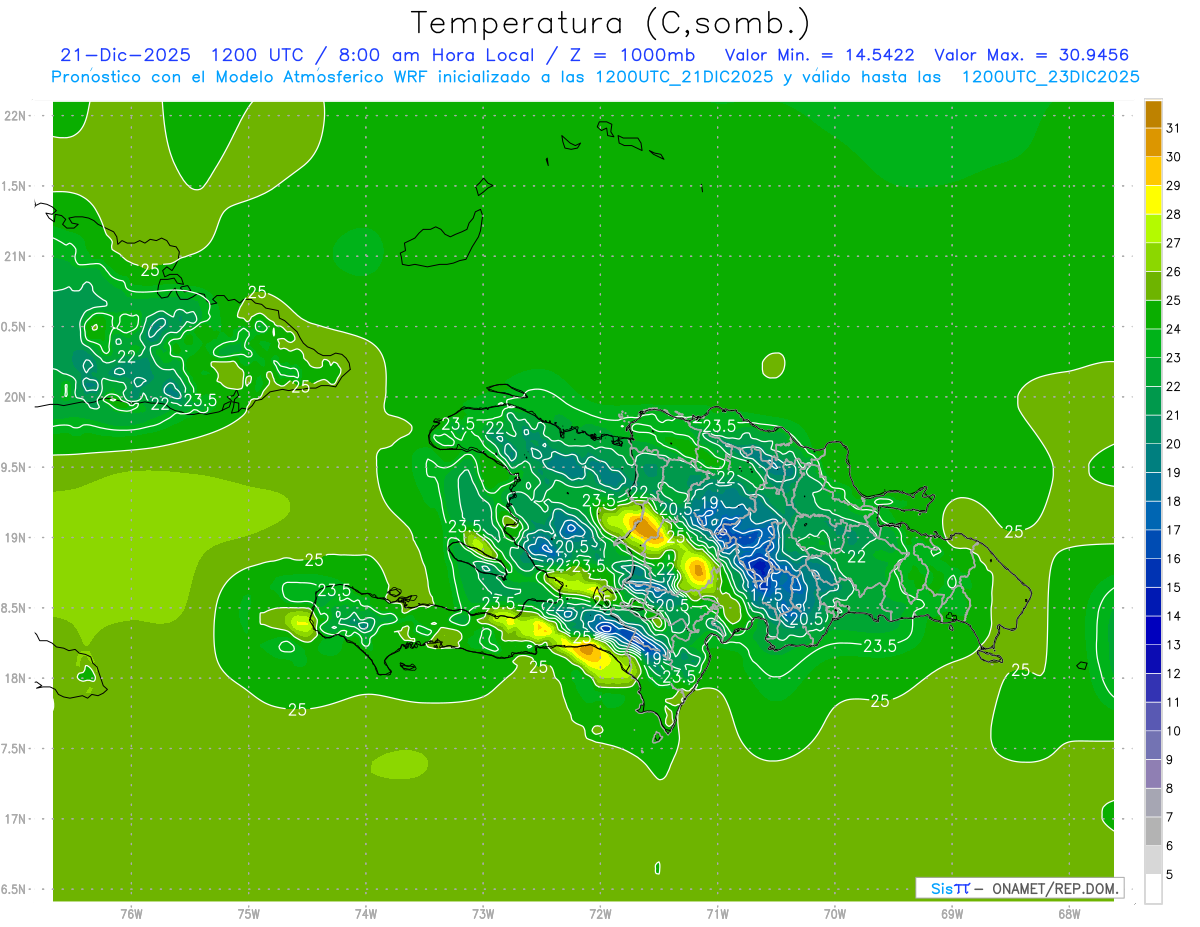Click the legend value '18'
This screenshot has height=927, width=1200.
click(1174, 502)
